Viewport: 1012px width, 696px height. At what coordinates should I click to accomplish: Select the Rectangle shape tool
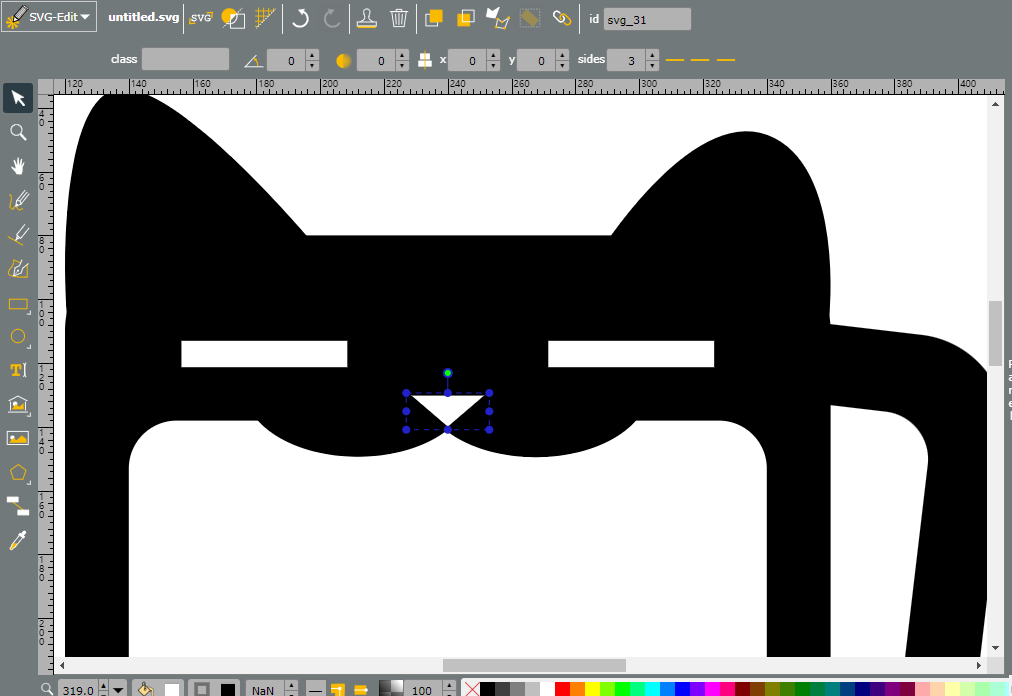point(18,303)
